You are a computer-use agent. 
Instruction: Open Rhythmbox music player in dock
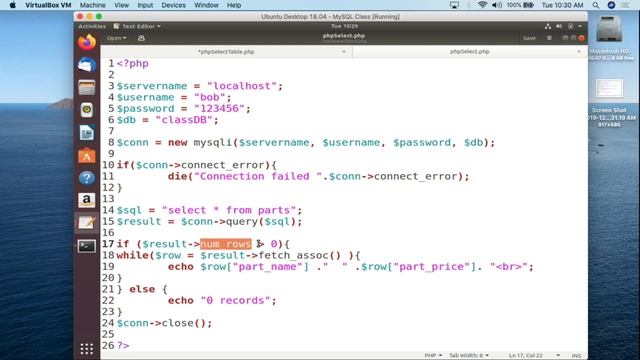coord(87,110)
